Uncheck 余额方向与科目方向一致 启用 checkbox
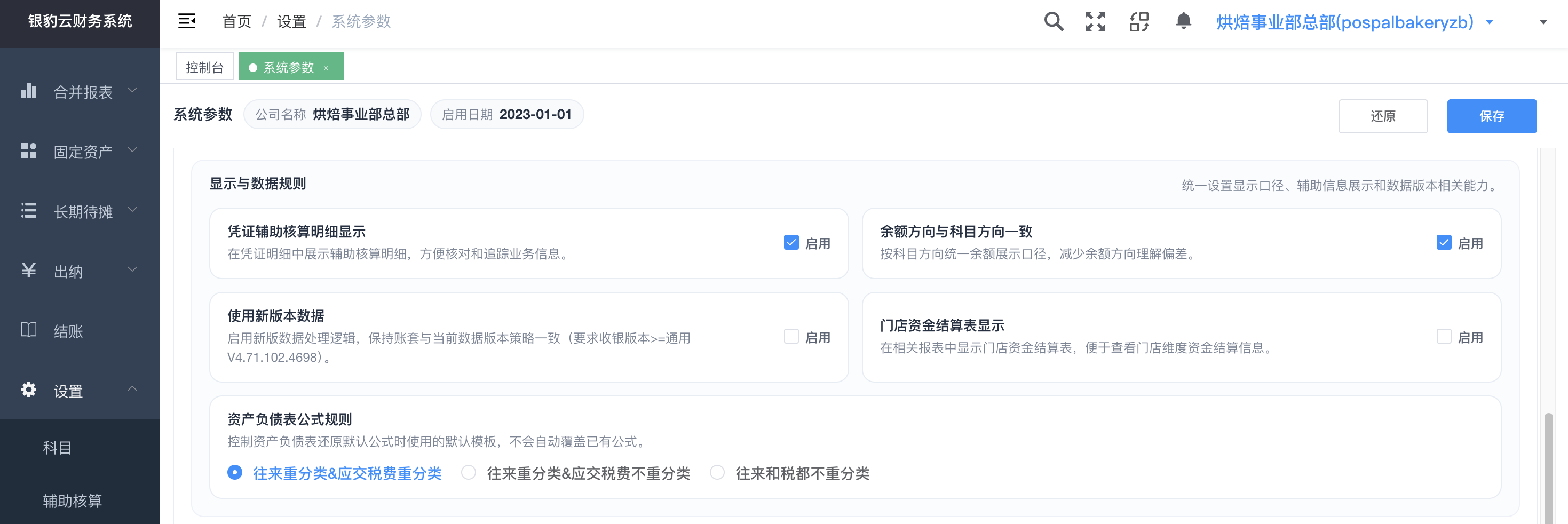 1444,242
